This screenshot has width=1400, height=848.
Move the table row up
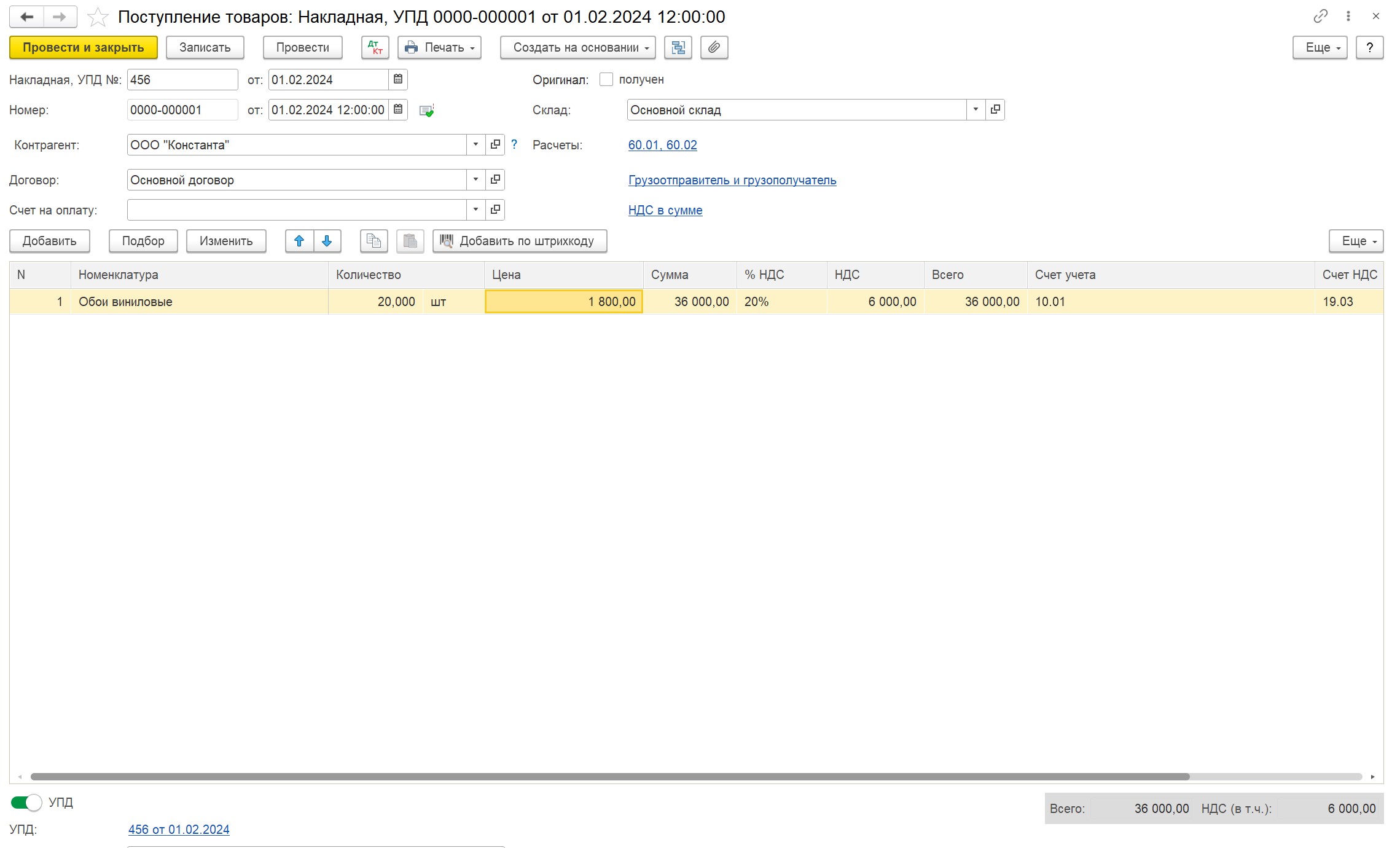tap(299, 241)
